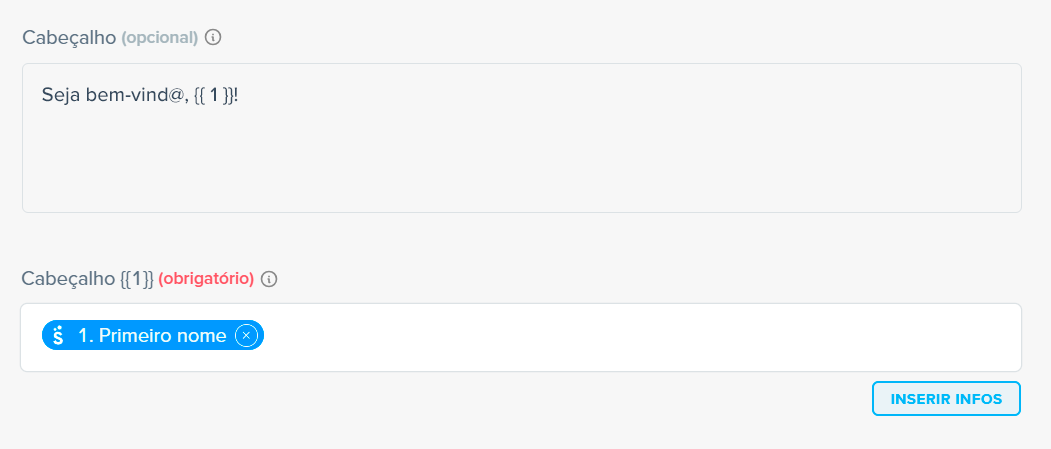Click the icon inside Primeiro nome chip
Image resolution: width=1051 pixels, height=449 pixels.
[x=58, y=335]
